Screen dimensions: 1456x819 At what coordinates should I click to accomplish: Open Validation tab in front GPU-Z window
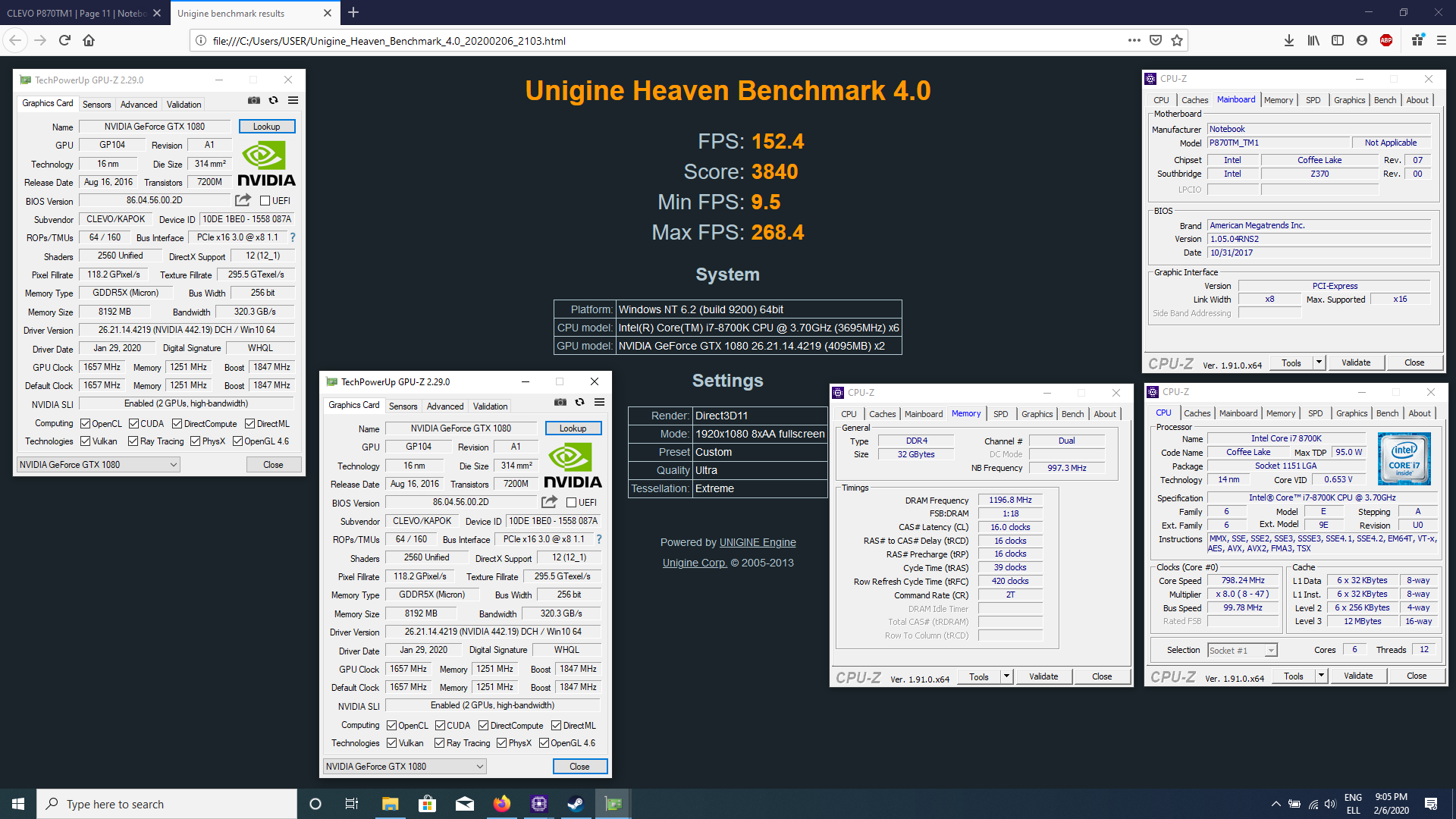coord(491,406)
